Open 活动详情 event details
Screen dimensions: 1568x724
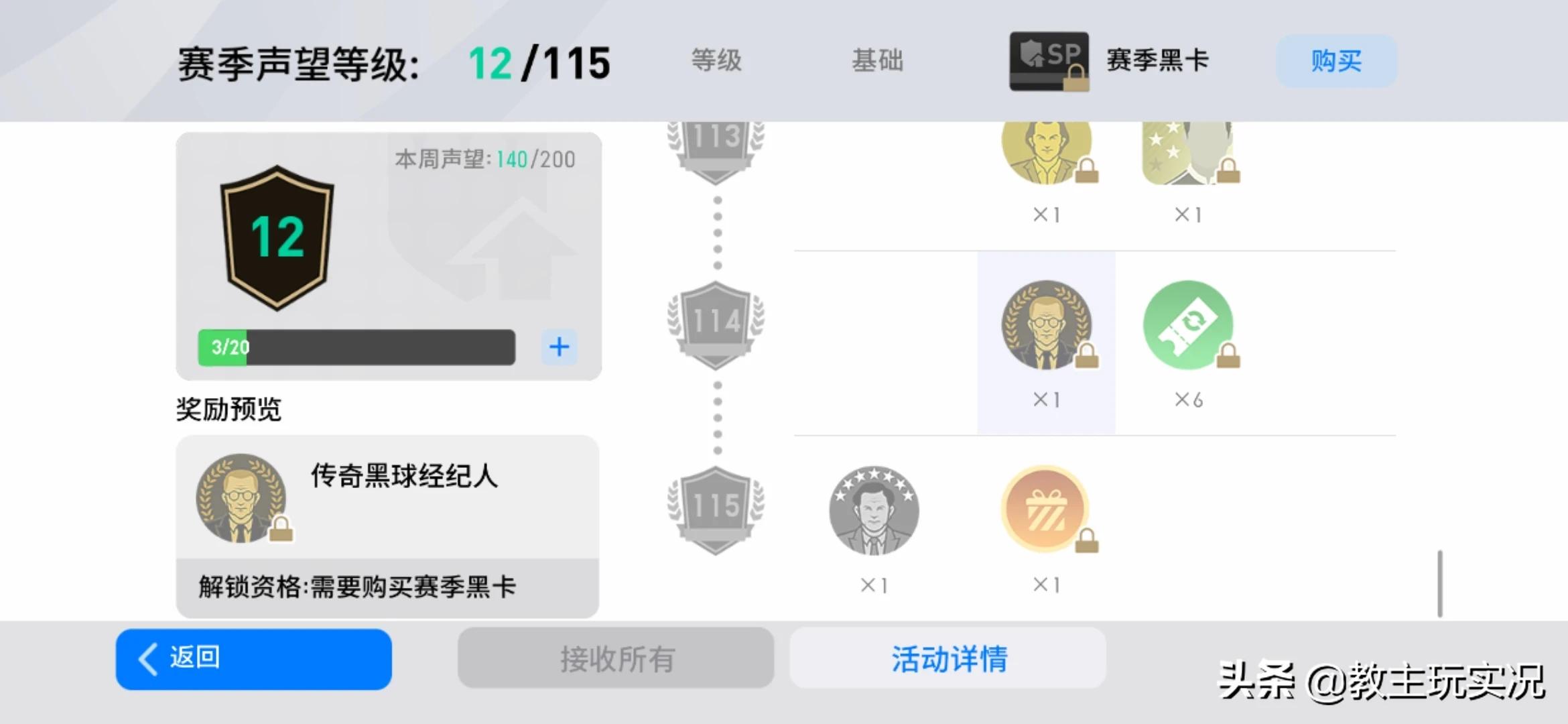pos(948,658)
